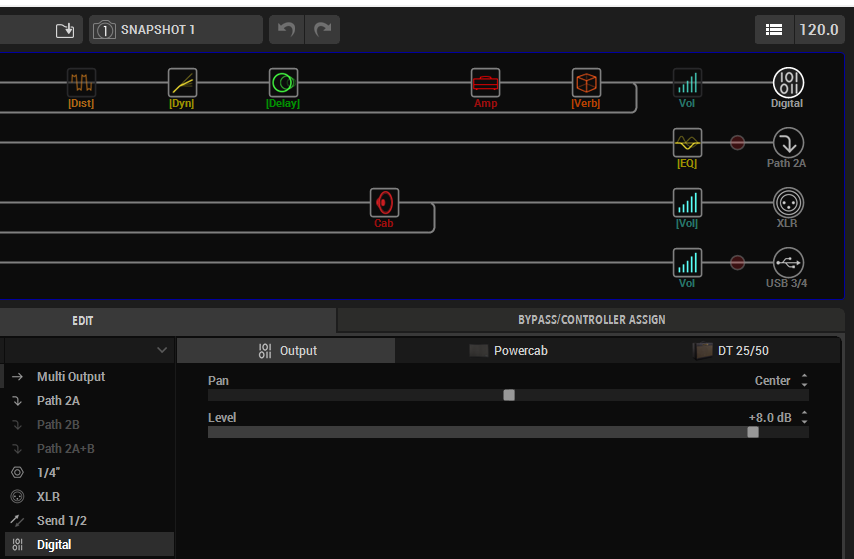854x559 pixels.
Task: Expand the output list dropdown chevron
Action: coord(162,350)
